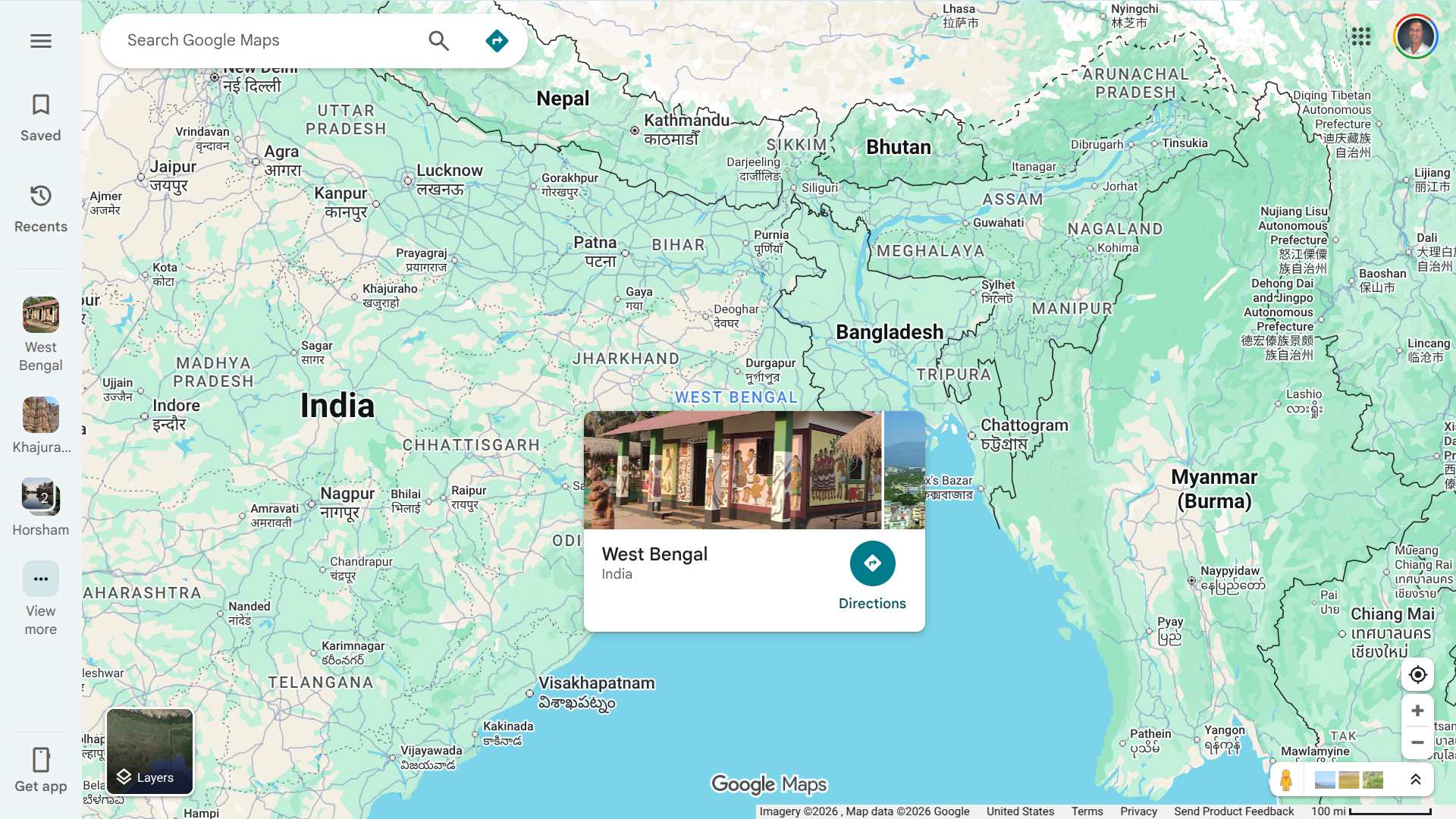Click the search magnifier icon
Screen dimensions: 1456x819
pyautogui.click(x=438, y=41)
